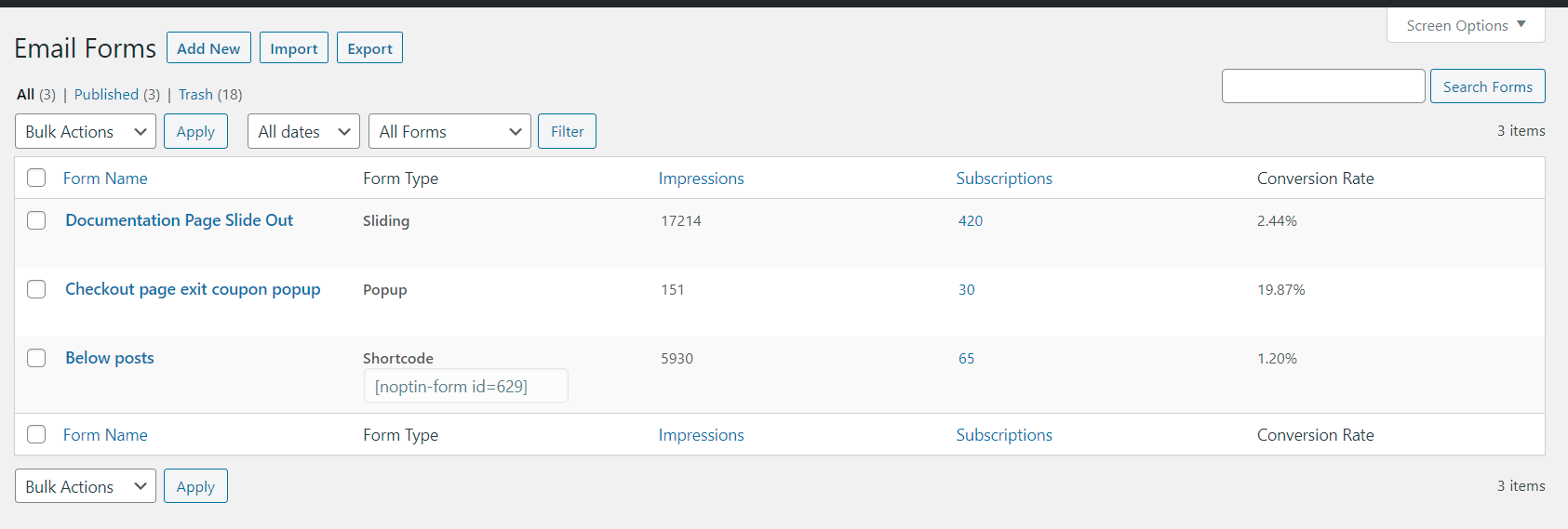Image resolution: width=1568 pixels, height=529 pixels.
Task: Expand the Screen Options panel
Action: pos(1465,25)
